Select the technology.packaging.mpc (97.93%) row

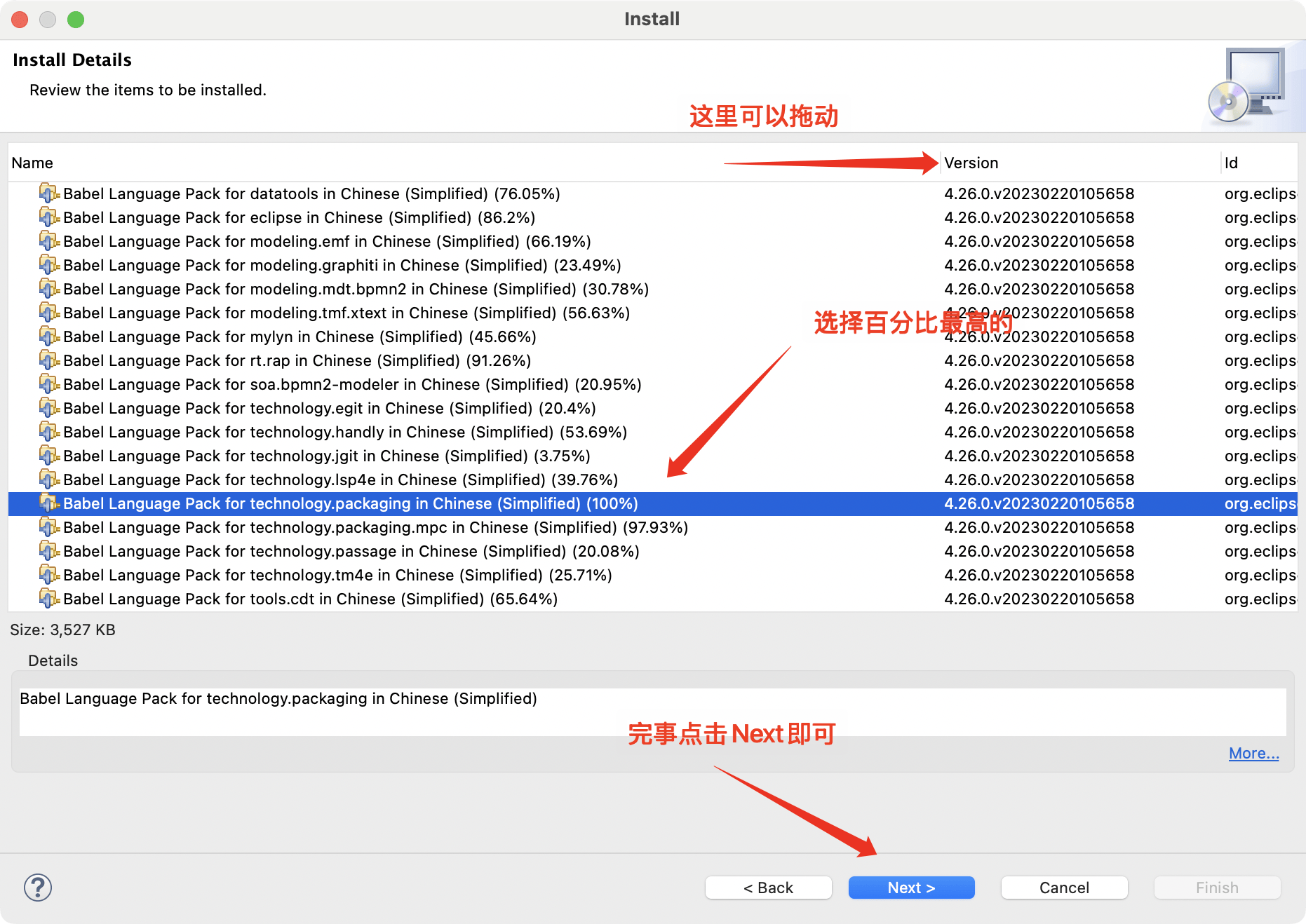click(x=653, y=527)
